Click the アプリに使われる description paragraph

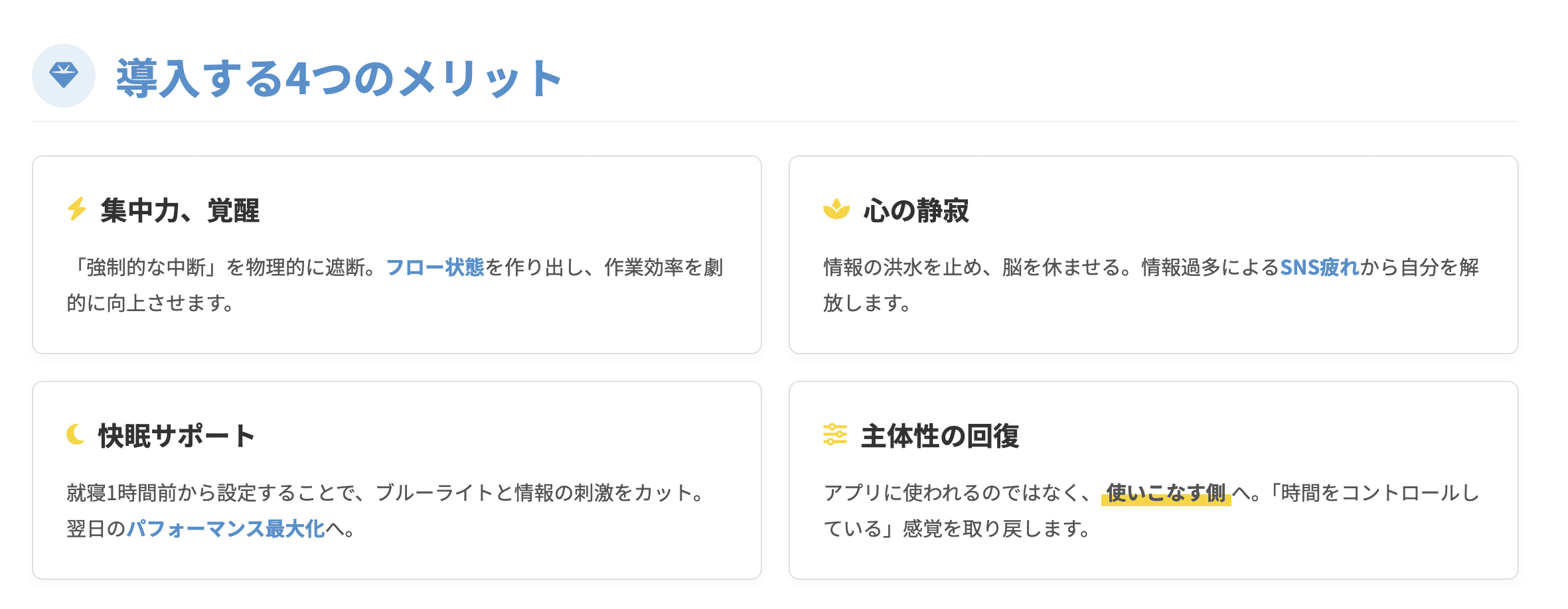[956, 493]
